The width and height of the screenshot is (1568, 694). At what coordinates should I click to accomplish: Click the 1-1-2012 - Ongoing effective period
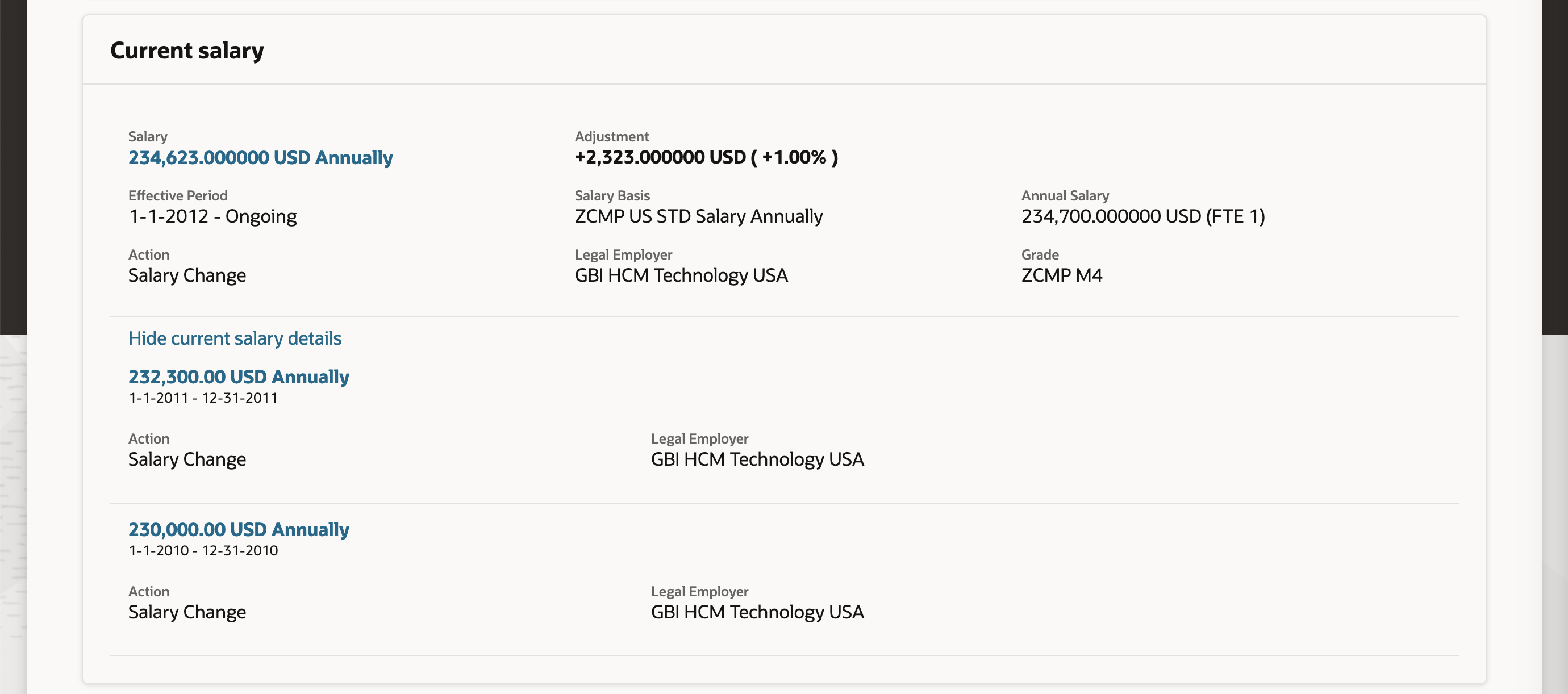coord(212,216)
